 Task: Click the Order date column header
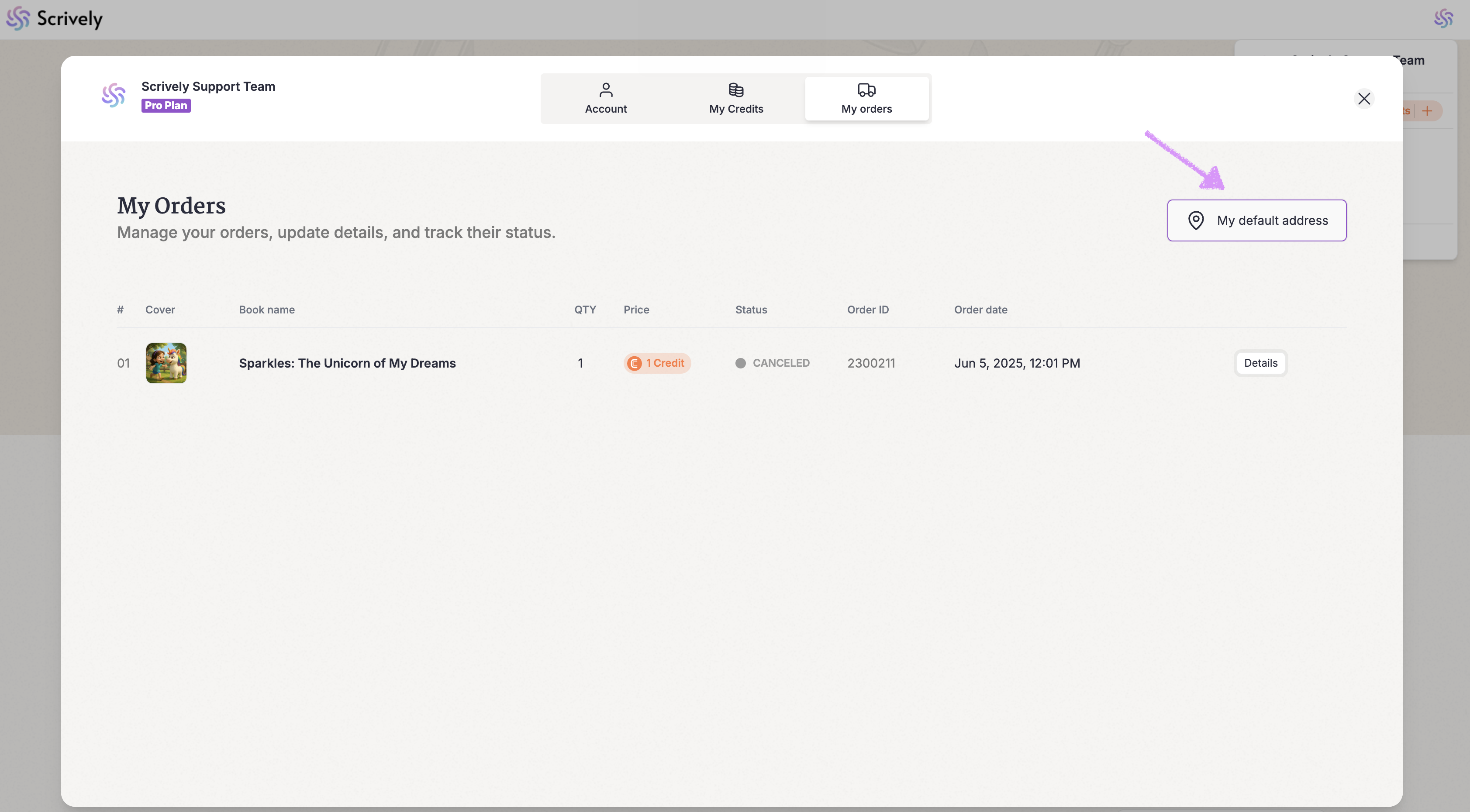[980, 309]
